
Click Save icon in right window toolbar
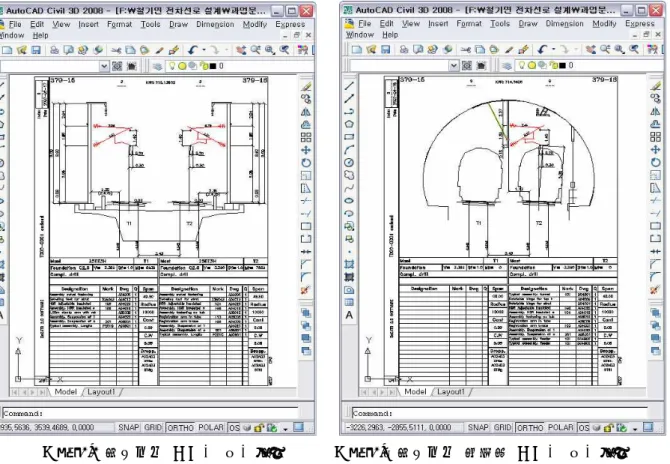(385, 50)
